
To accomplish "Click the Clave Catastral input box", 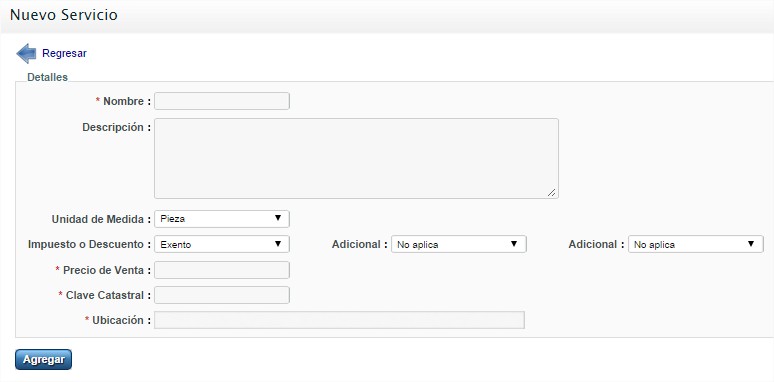I will [222, 295].
